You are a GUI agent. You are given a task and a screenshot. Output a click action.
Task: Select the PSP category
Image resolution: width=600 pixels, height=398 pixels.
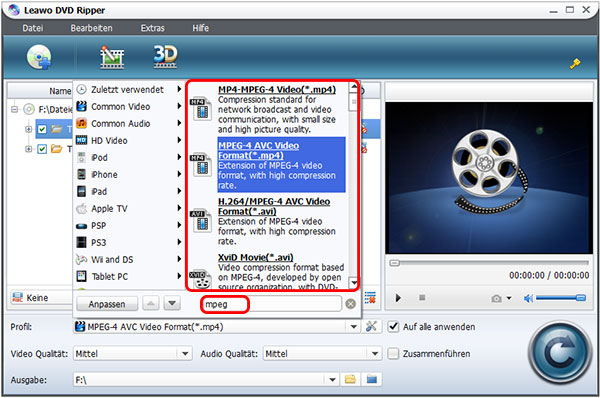(129, 225)
